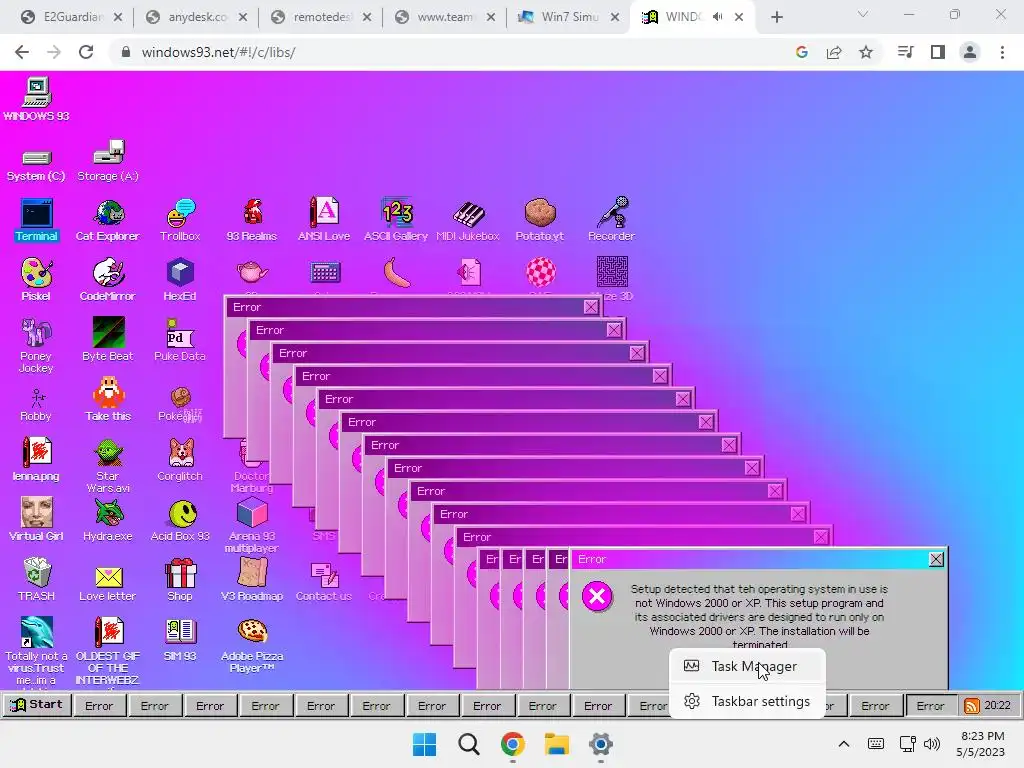Launch Cat Explorer from the desktop

point(108,220)
